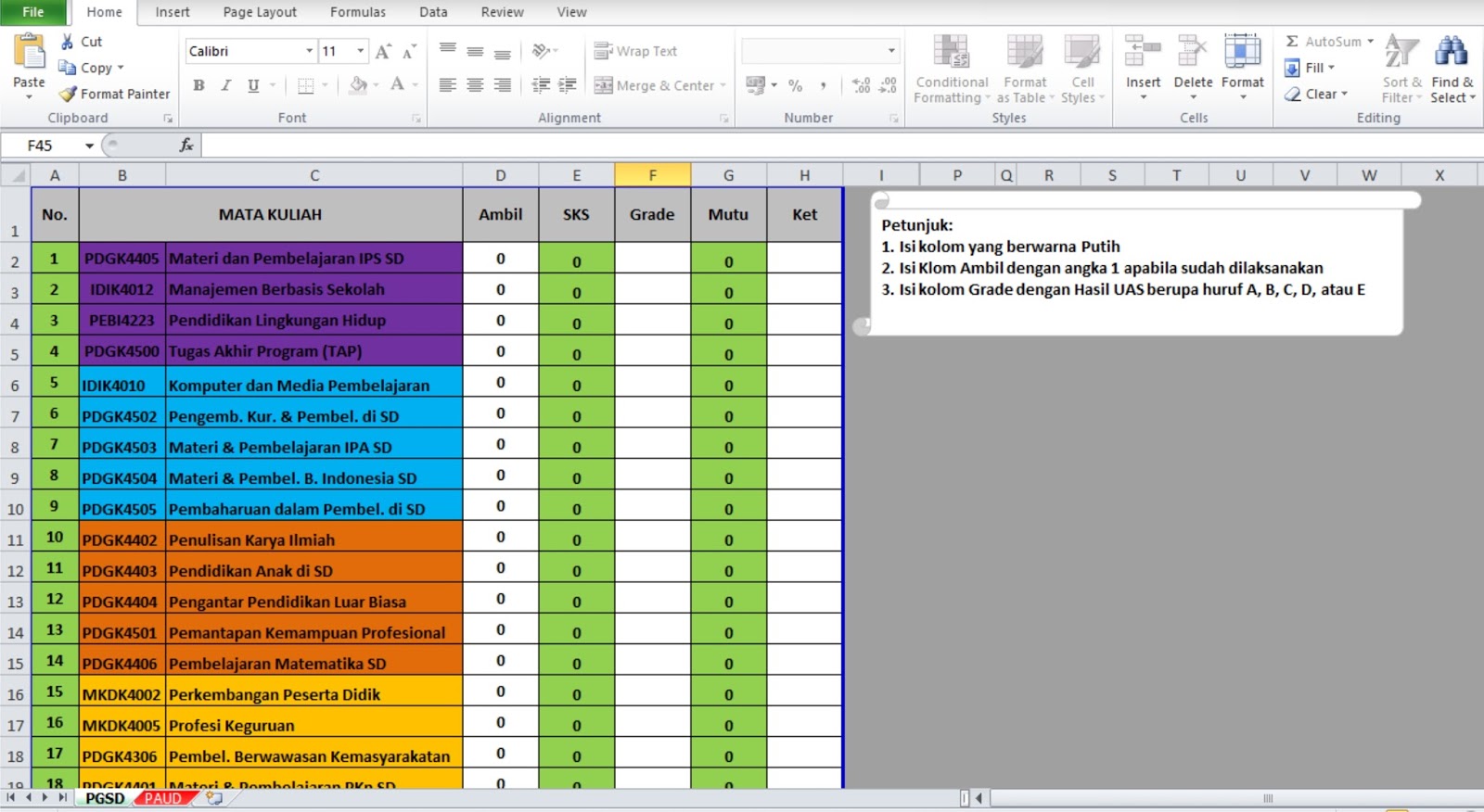Open AutoSum dropdown arrow

pyautogui.click(x=1370, y=42)
